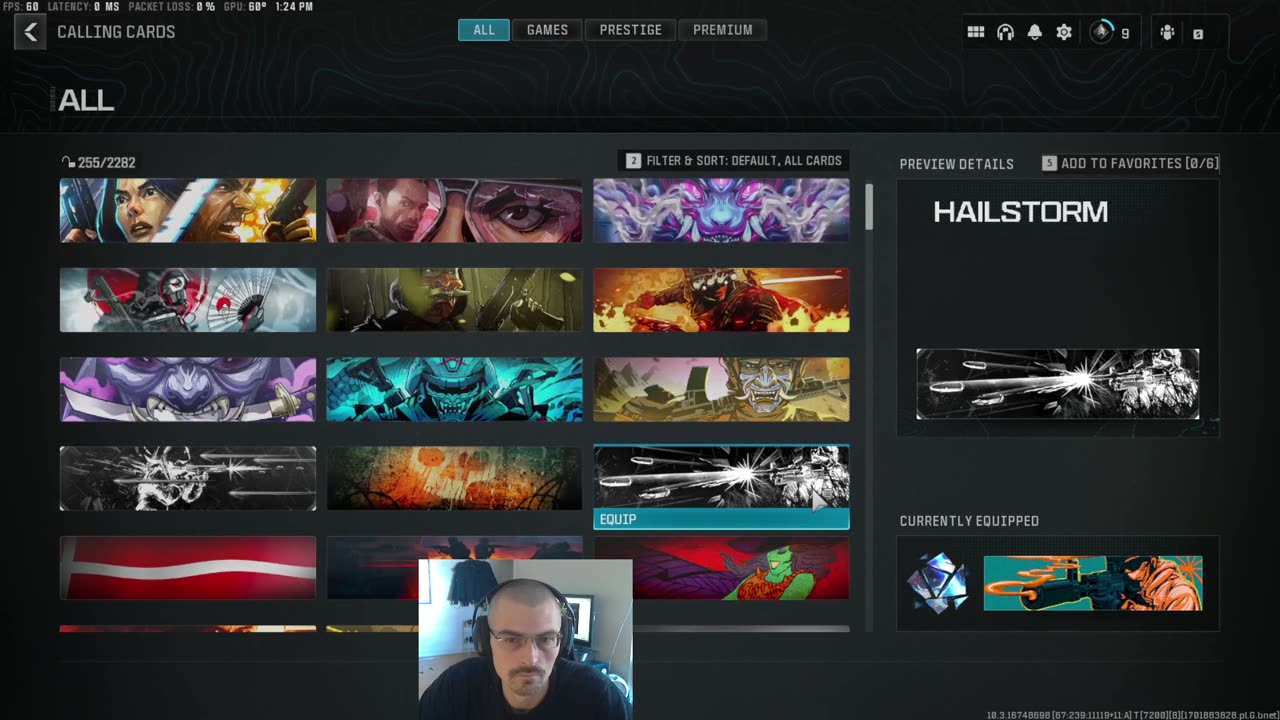Click the currently equipped calling card

click(x=1093, y=583)
